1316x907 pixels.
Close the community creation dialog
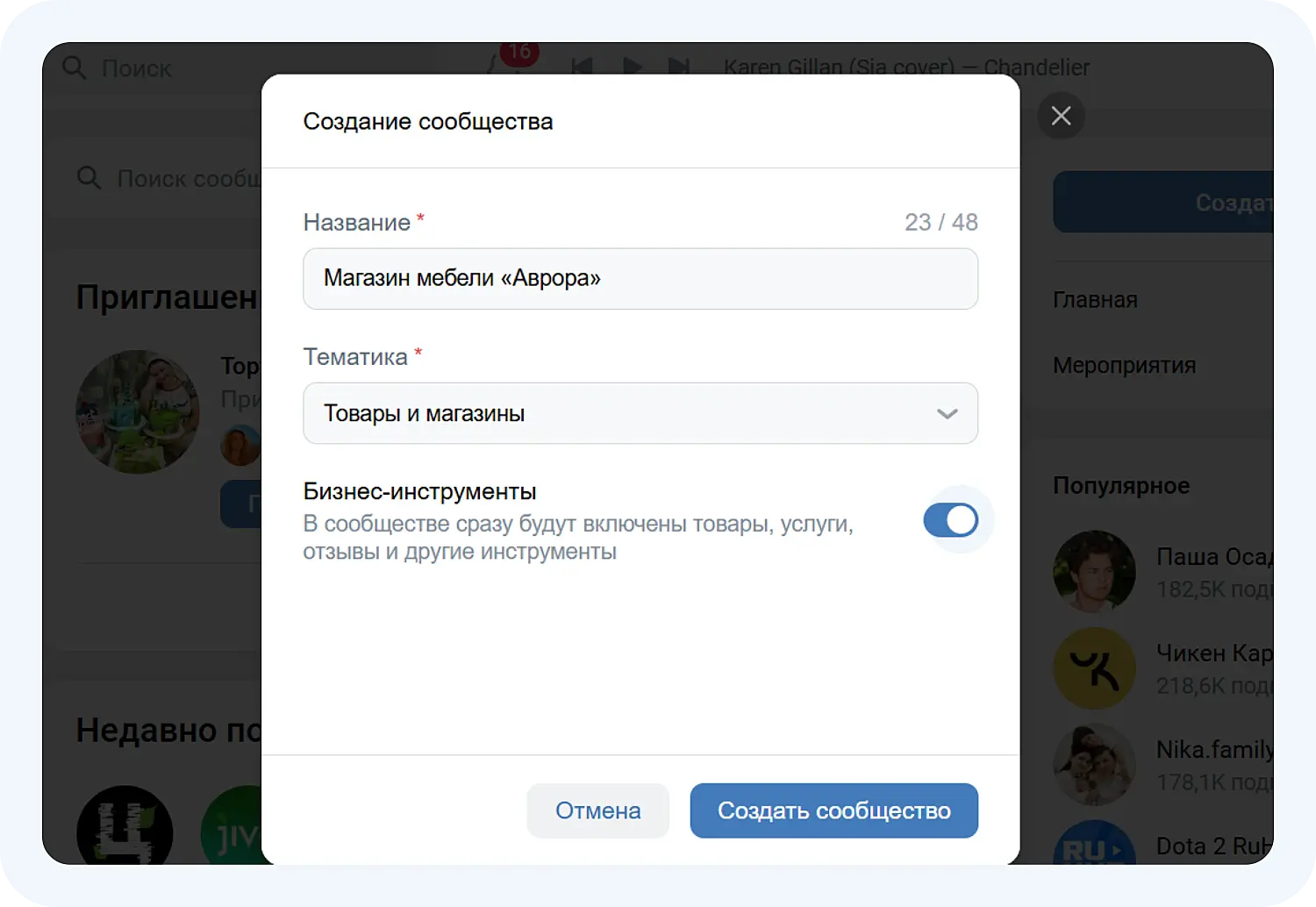[x=1061, y=116]
